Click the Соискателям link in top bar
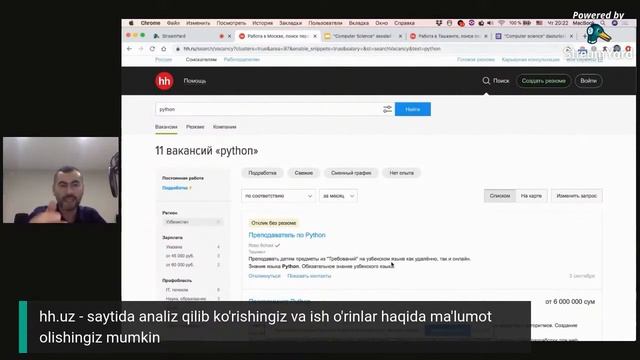640x360 pixels. [x=201, y=60]
